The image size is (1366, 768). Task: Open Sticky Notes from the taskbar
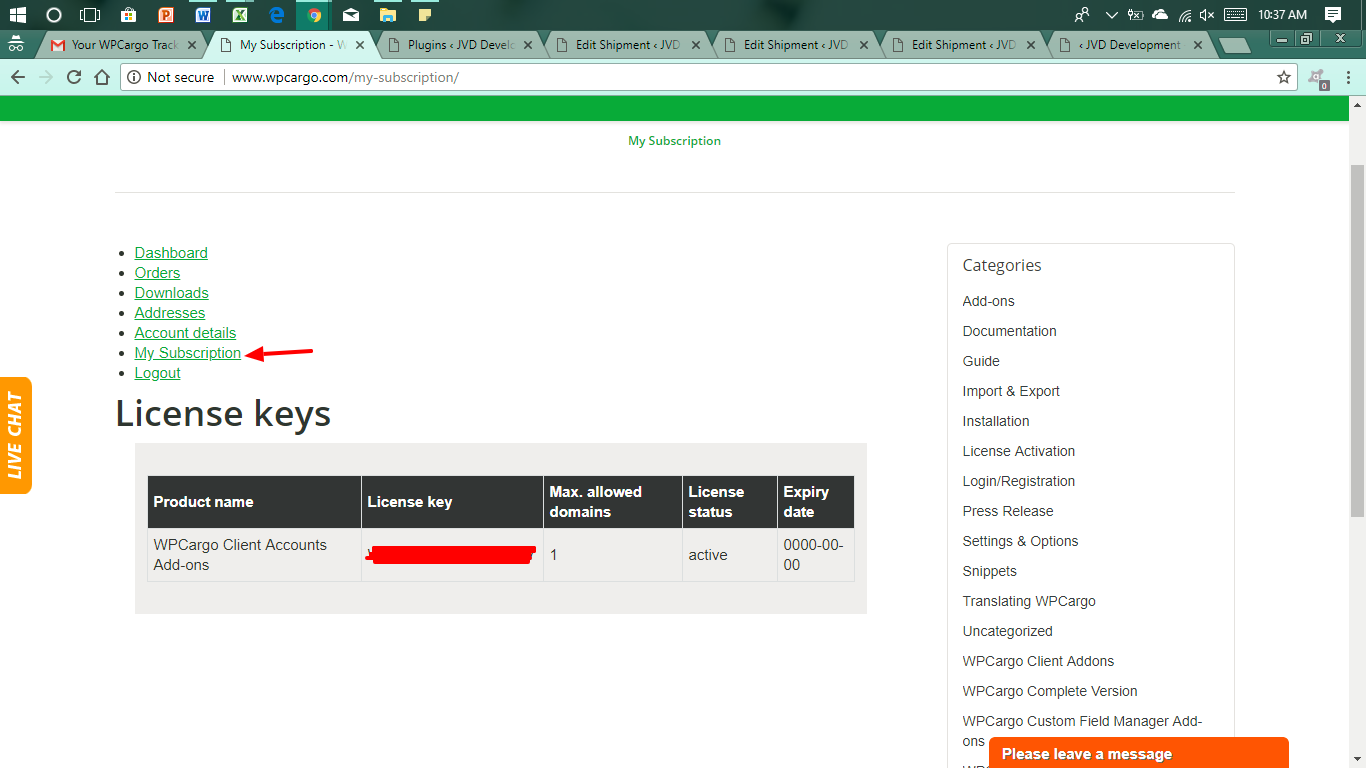point(425,15)
